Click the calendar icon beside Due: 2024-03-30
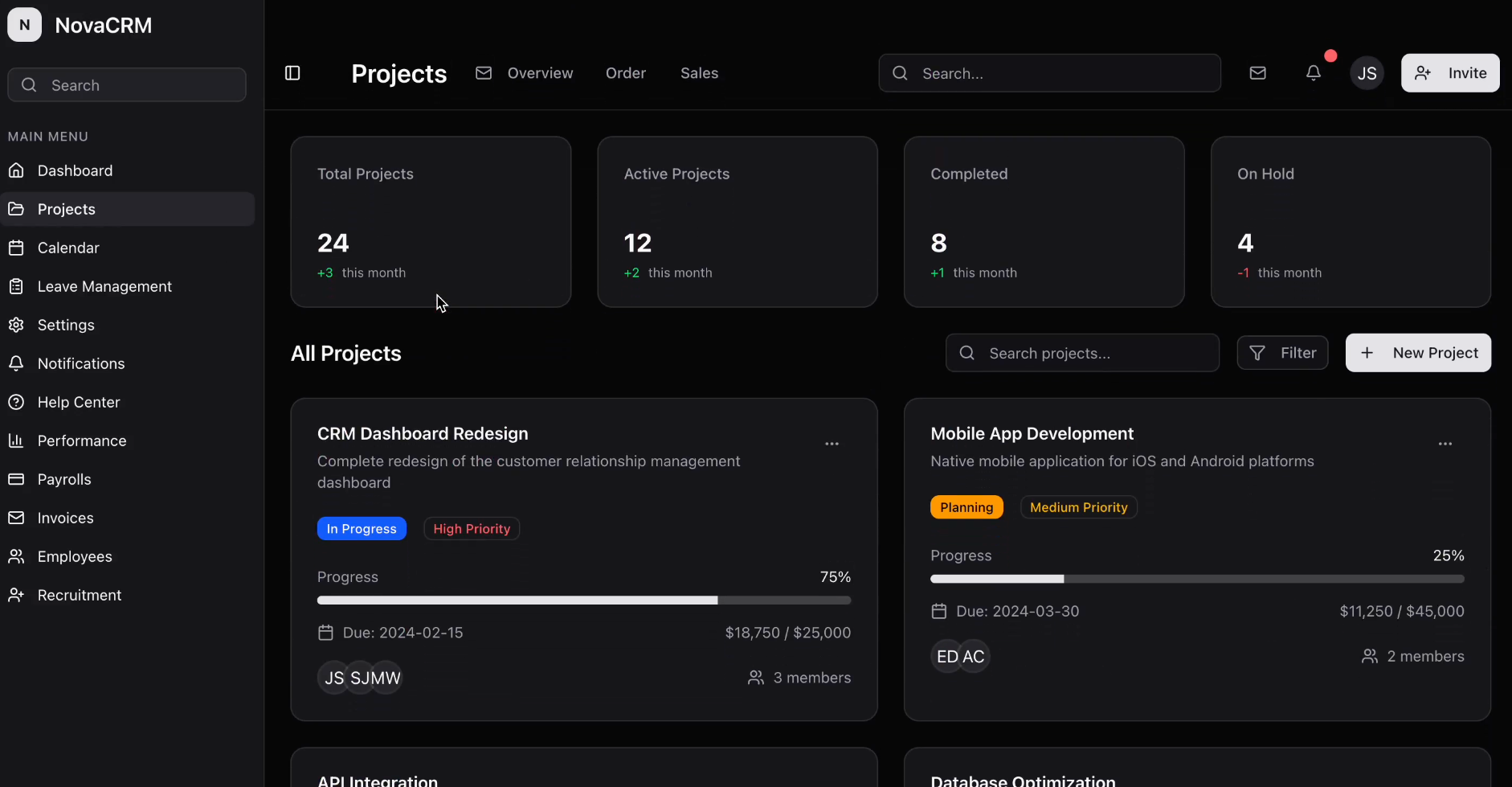 (938, 611)
